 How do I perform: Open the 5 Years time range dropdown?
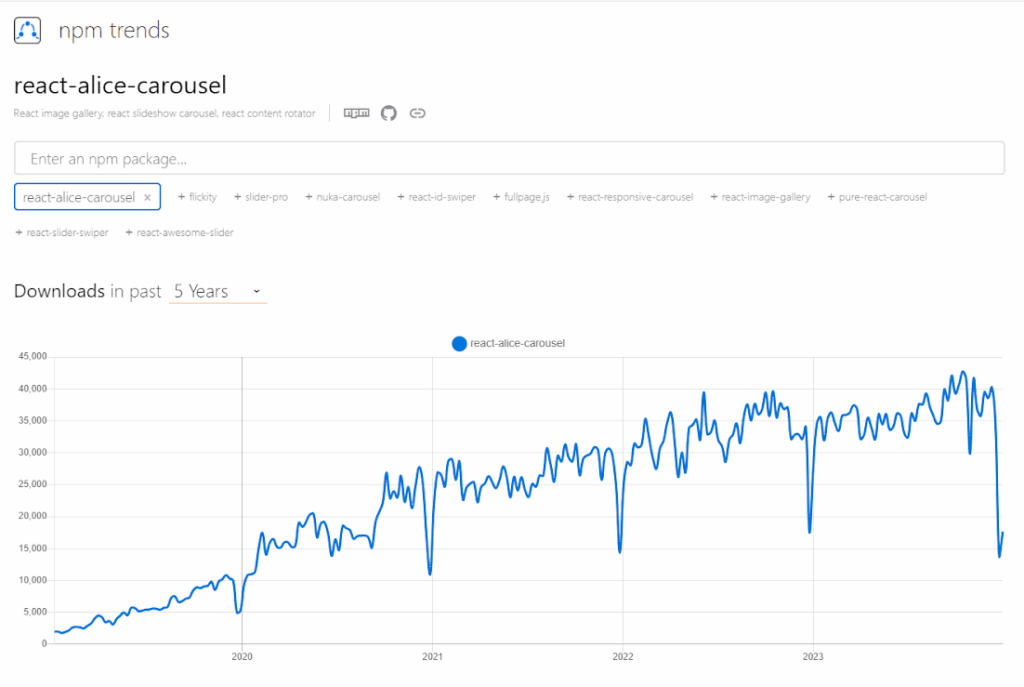pyautogui.click(x=215, y=291)
